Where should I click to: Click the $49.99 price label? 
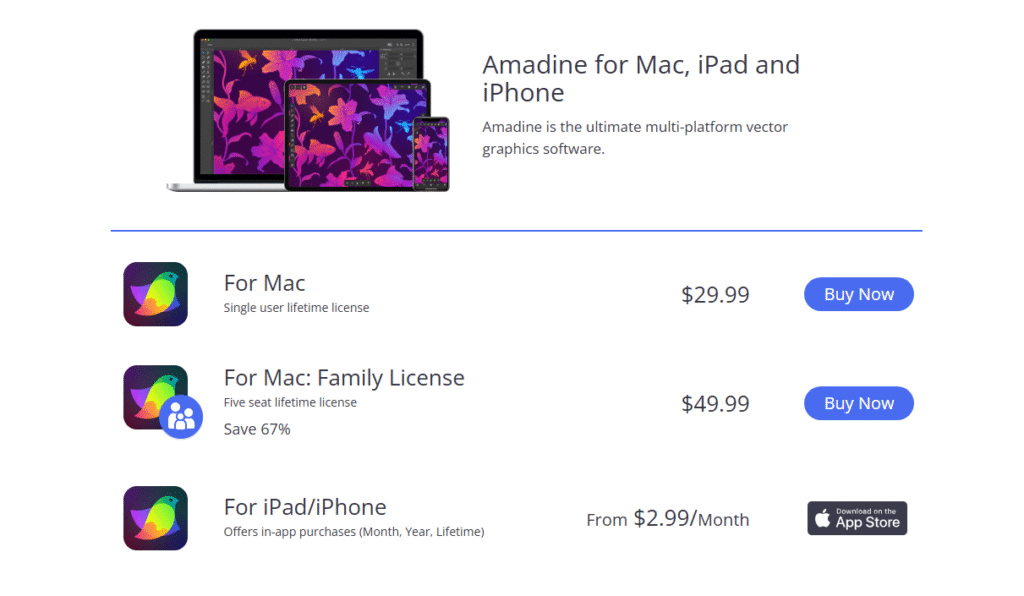(x=715, y=403)
